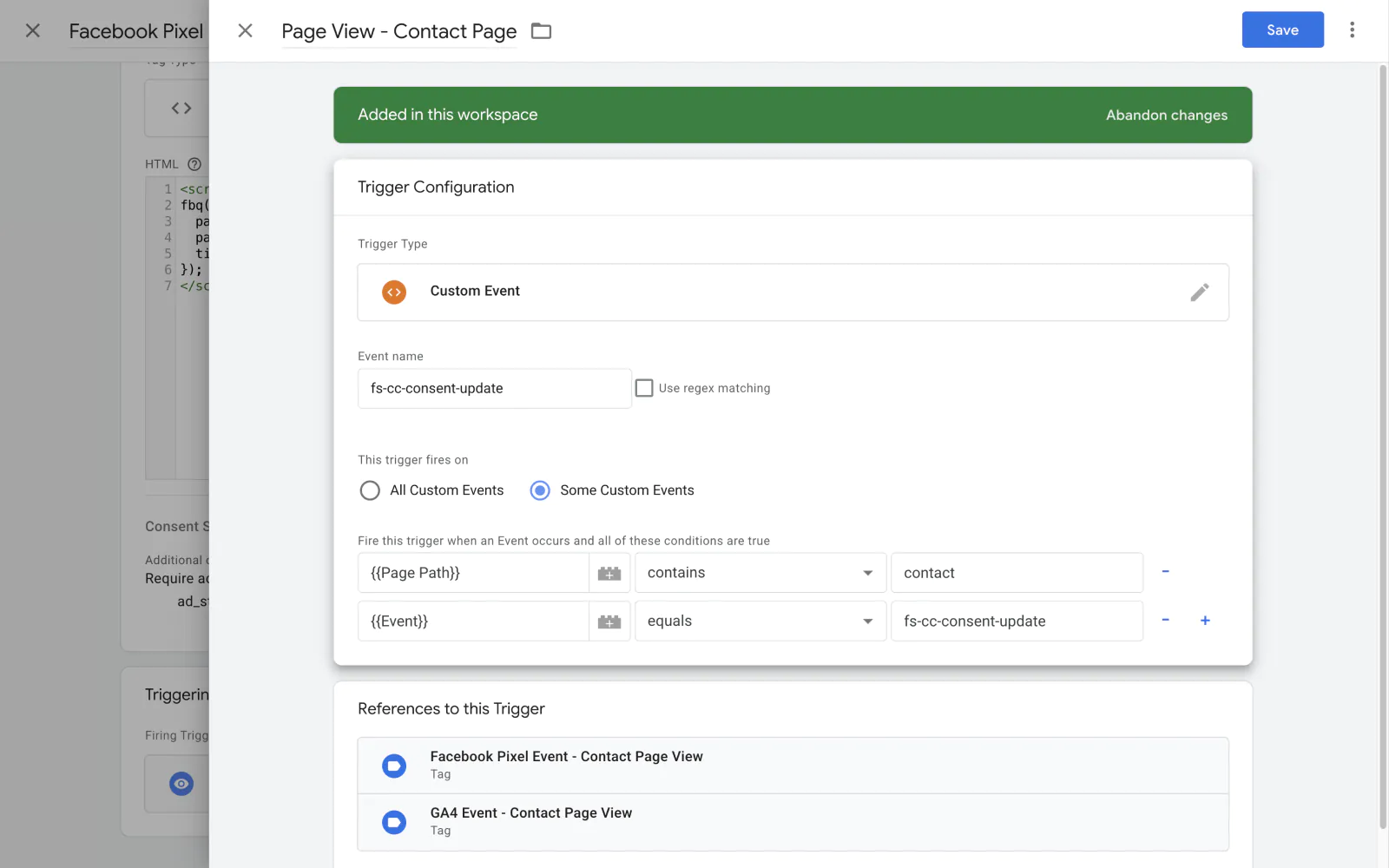Viewport: 1389px width, 868px height.
Task: Open the three-dot more options menu
Action: coord(1352,30)
